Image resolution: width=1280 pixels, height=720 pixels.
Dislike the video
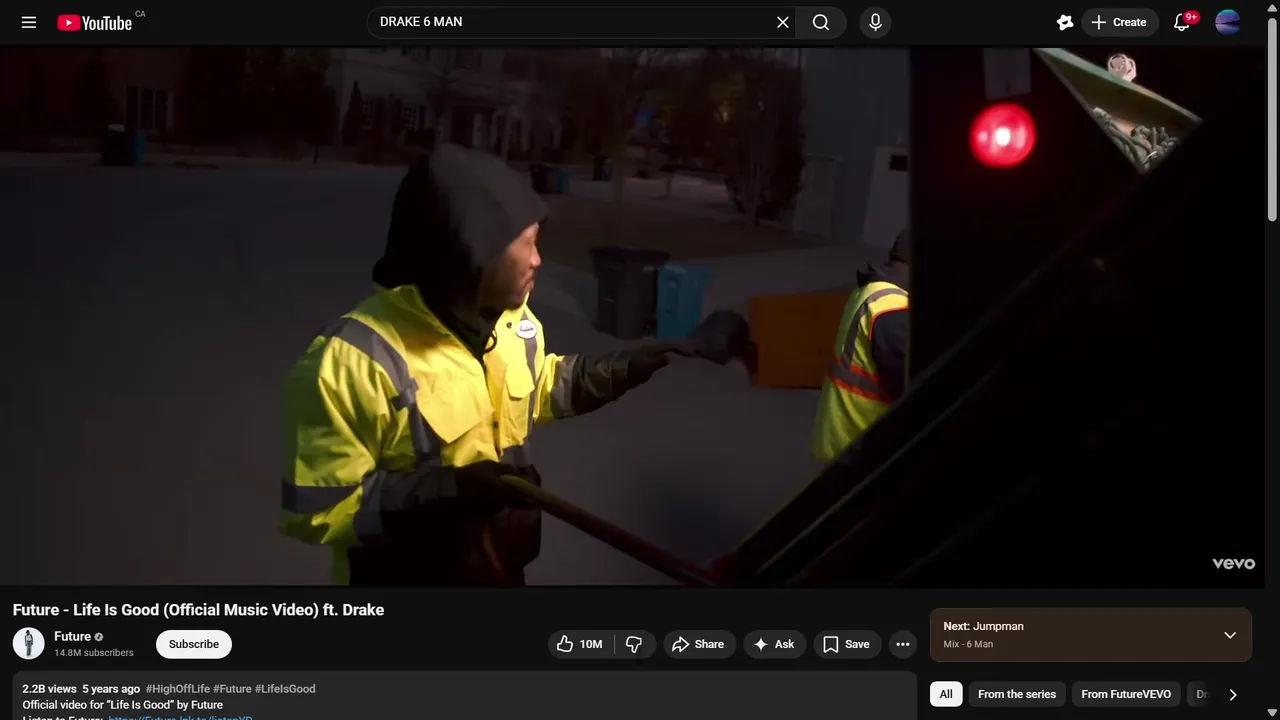coord(634,644)
